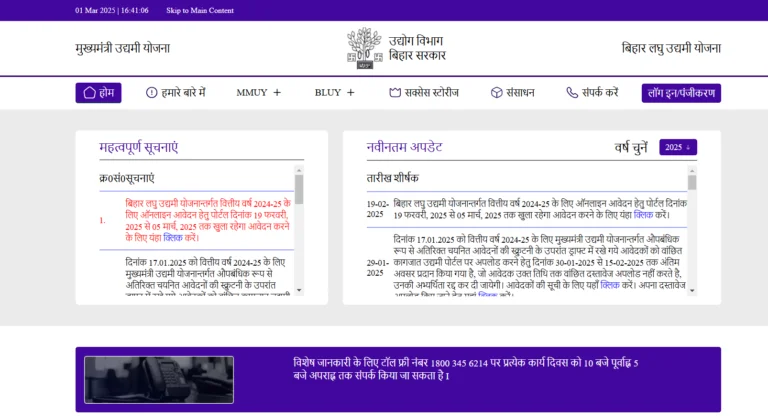
Task: Click the महत्वपूर्ण सूचनाएं heading
Action: tap(139, 147)
